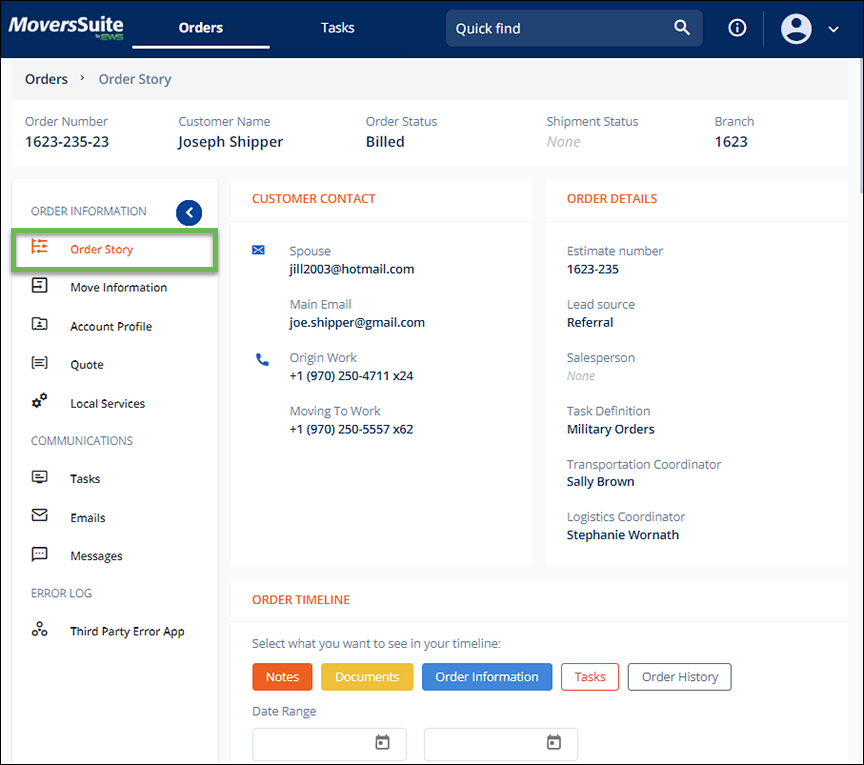Toggle the Documents timeline filter
This screenshot has height=765, width=864.
367,677
